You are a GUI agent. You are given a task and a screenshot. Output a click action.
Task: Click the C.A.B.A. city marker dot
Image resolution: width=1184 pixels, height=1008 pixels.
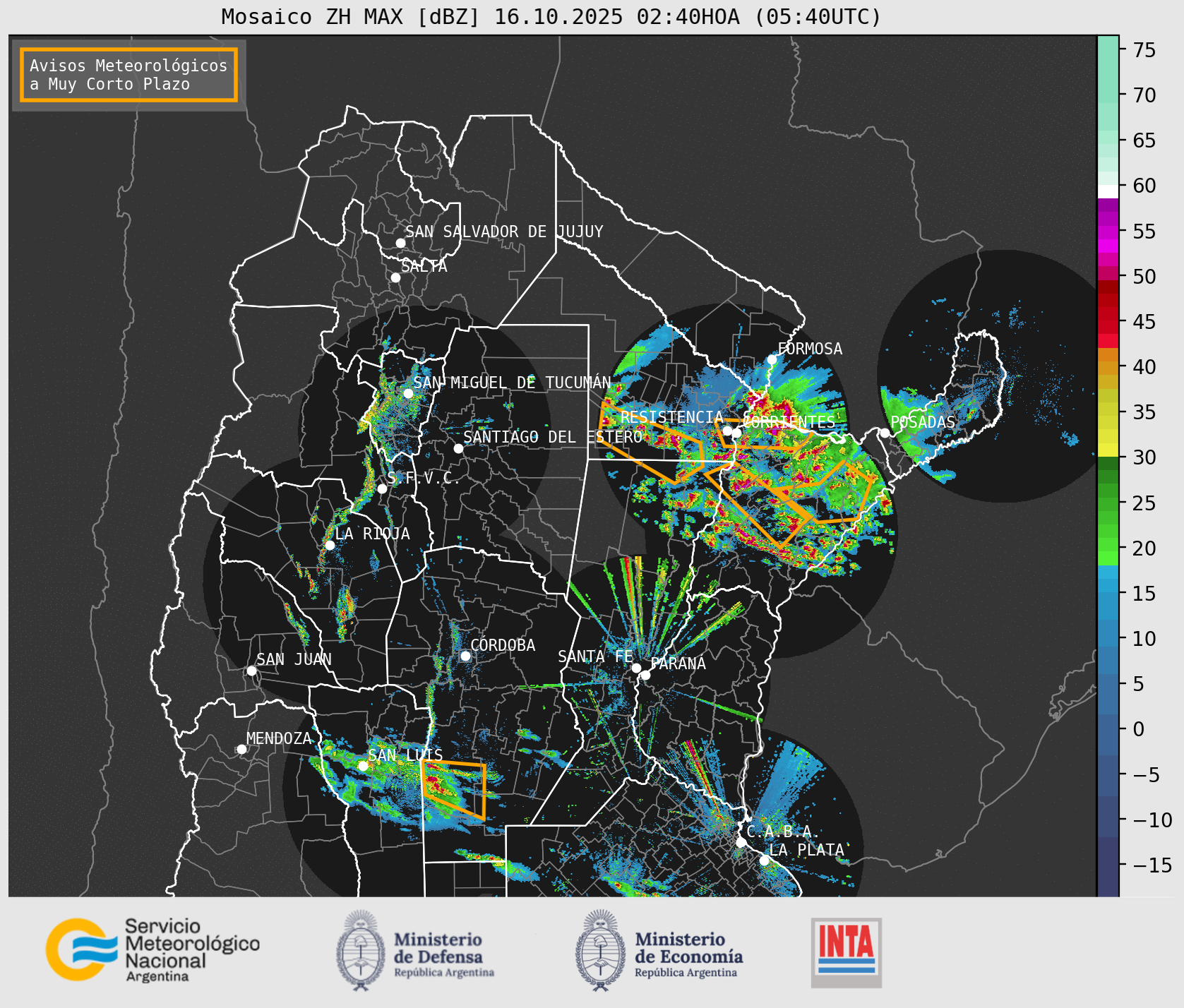[x=741, y=842]
